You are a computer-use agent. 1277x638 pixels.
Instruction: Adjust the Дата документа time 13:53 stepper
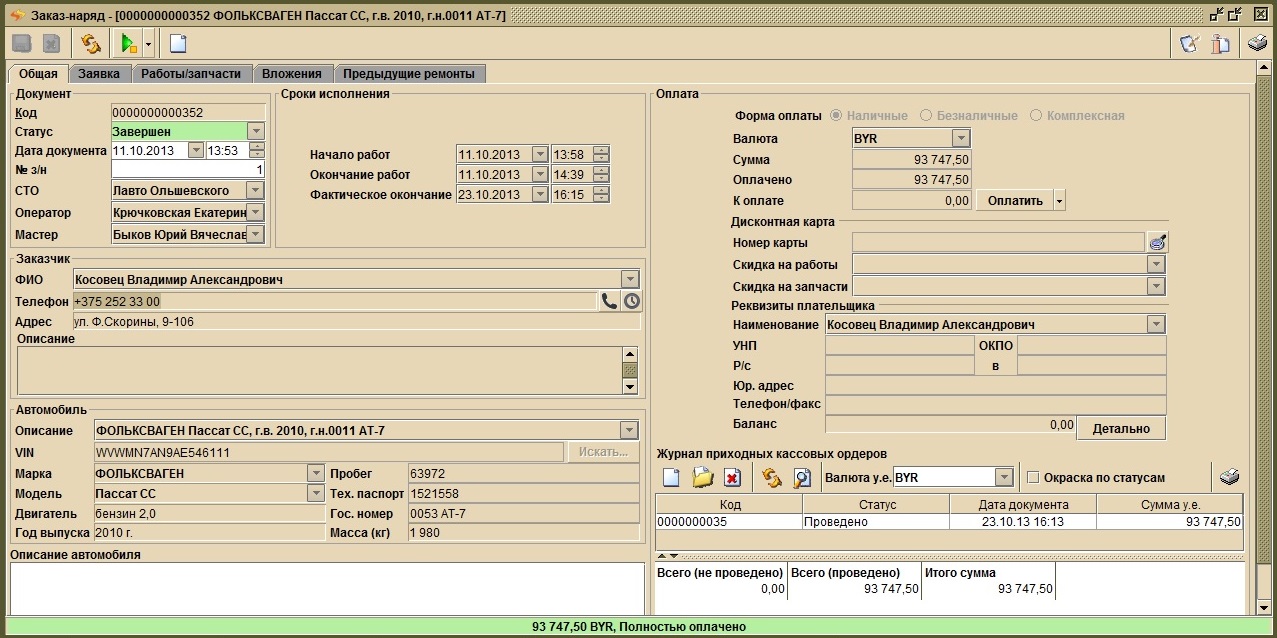point(257,151)
